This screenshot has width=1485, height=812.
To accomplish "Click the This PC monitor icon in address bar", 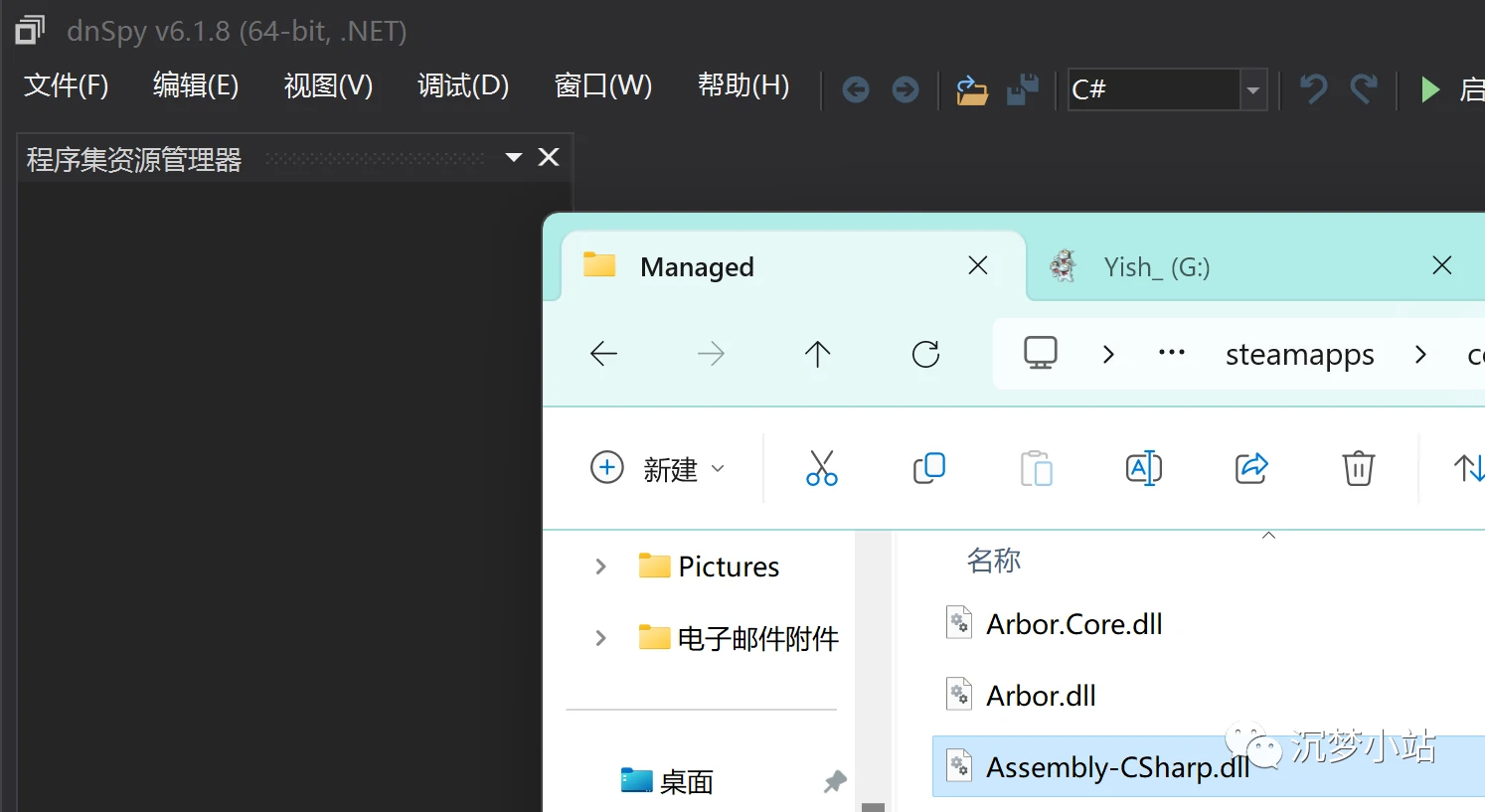I will click(1041, 353).
